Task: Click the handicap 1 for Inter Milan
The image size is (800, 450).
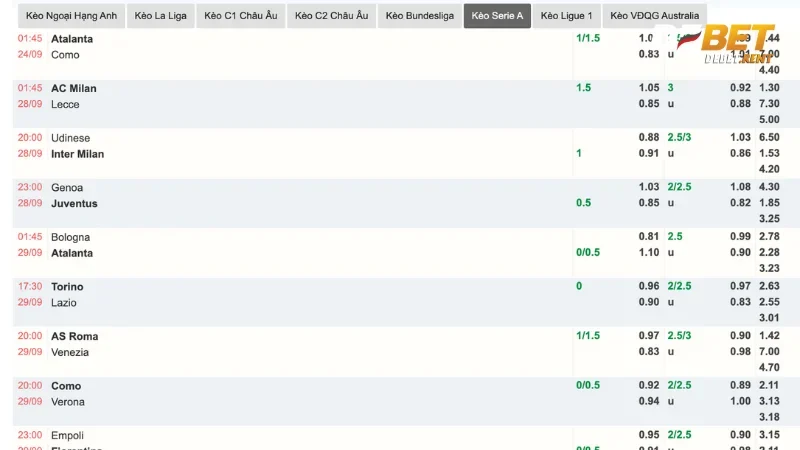Action: 579,153
